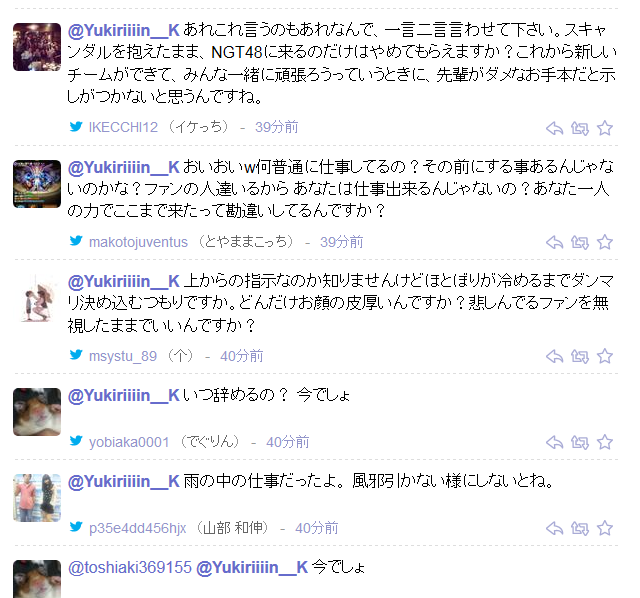Retweet the p35e4dd456hjx tweet
The image size is (640, 598).
click(x=580, y=529)
